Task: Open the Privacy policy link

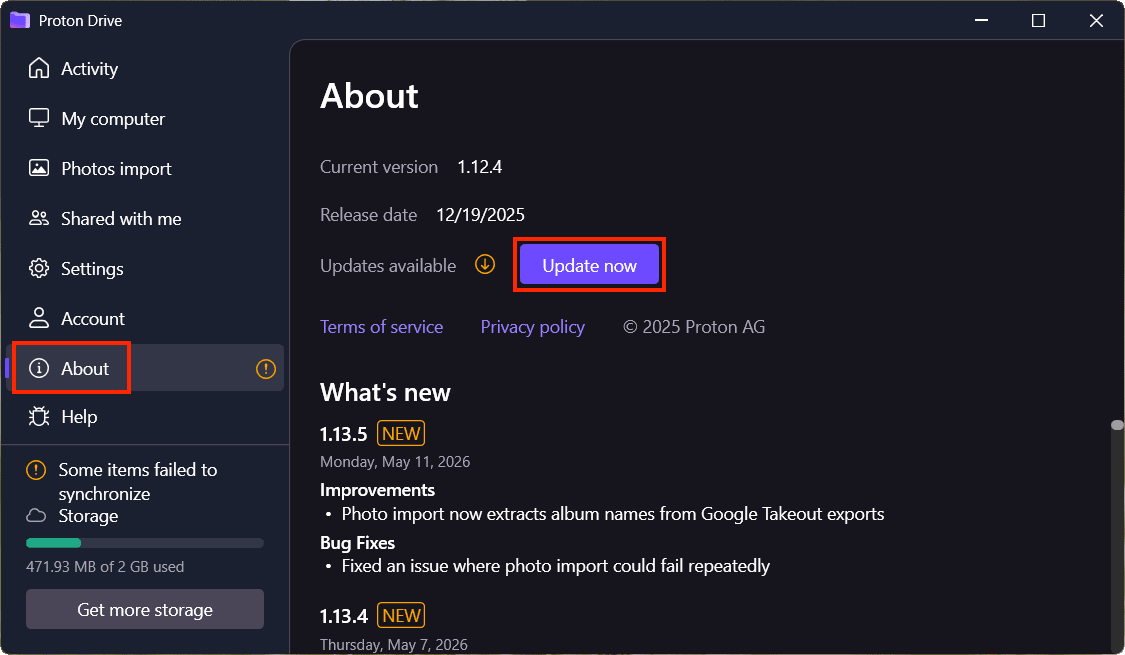Action: pos(532,327)
